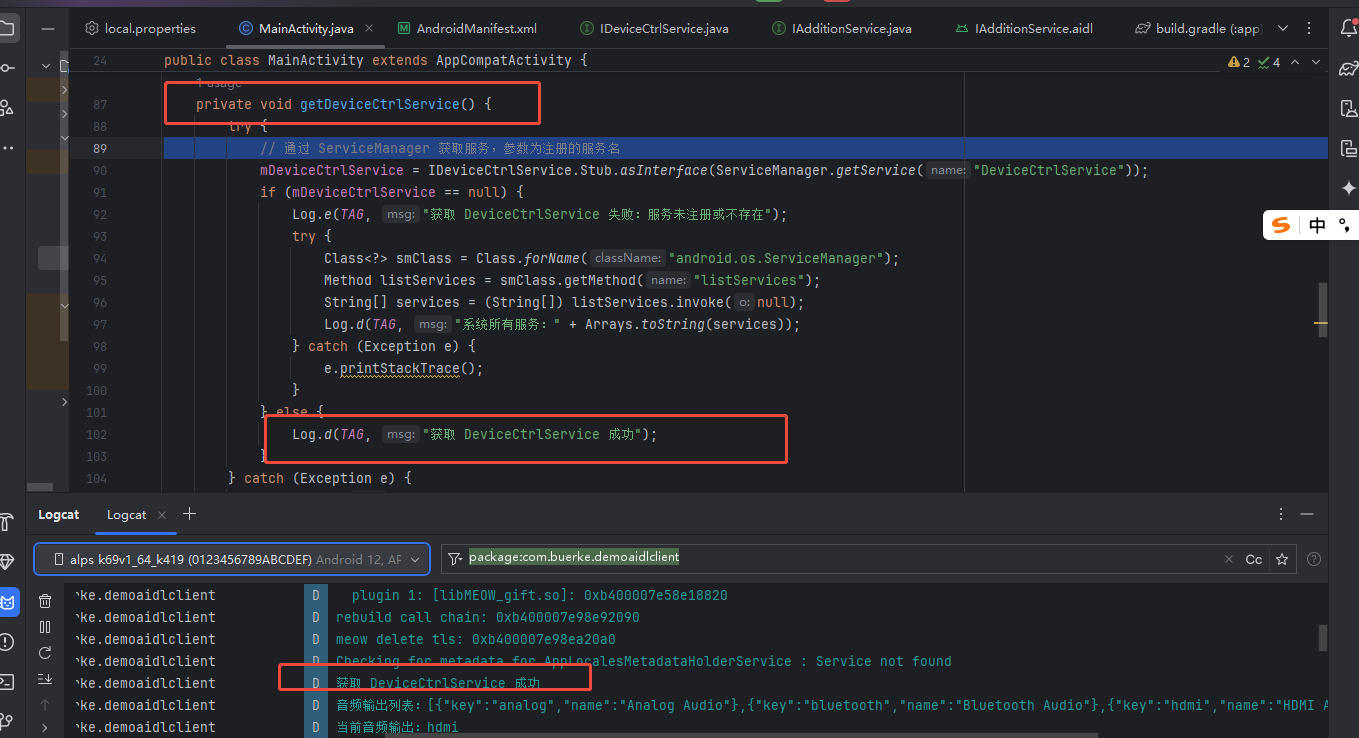Image resolution: width=1359 pixels, height=738 pixels.
Task: Click e.printStackTrace() call in code
Action: 403,368
